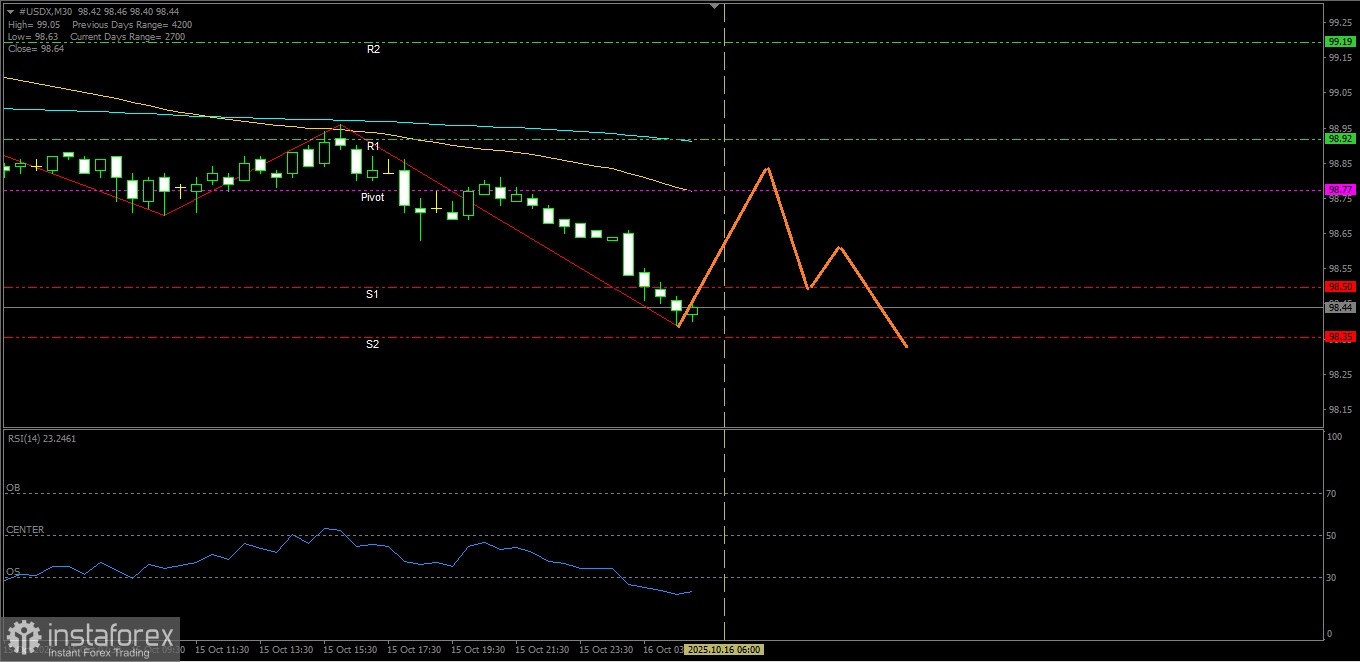Click the OB overbought level label
1360x662 pixels.
(13, 488)
